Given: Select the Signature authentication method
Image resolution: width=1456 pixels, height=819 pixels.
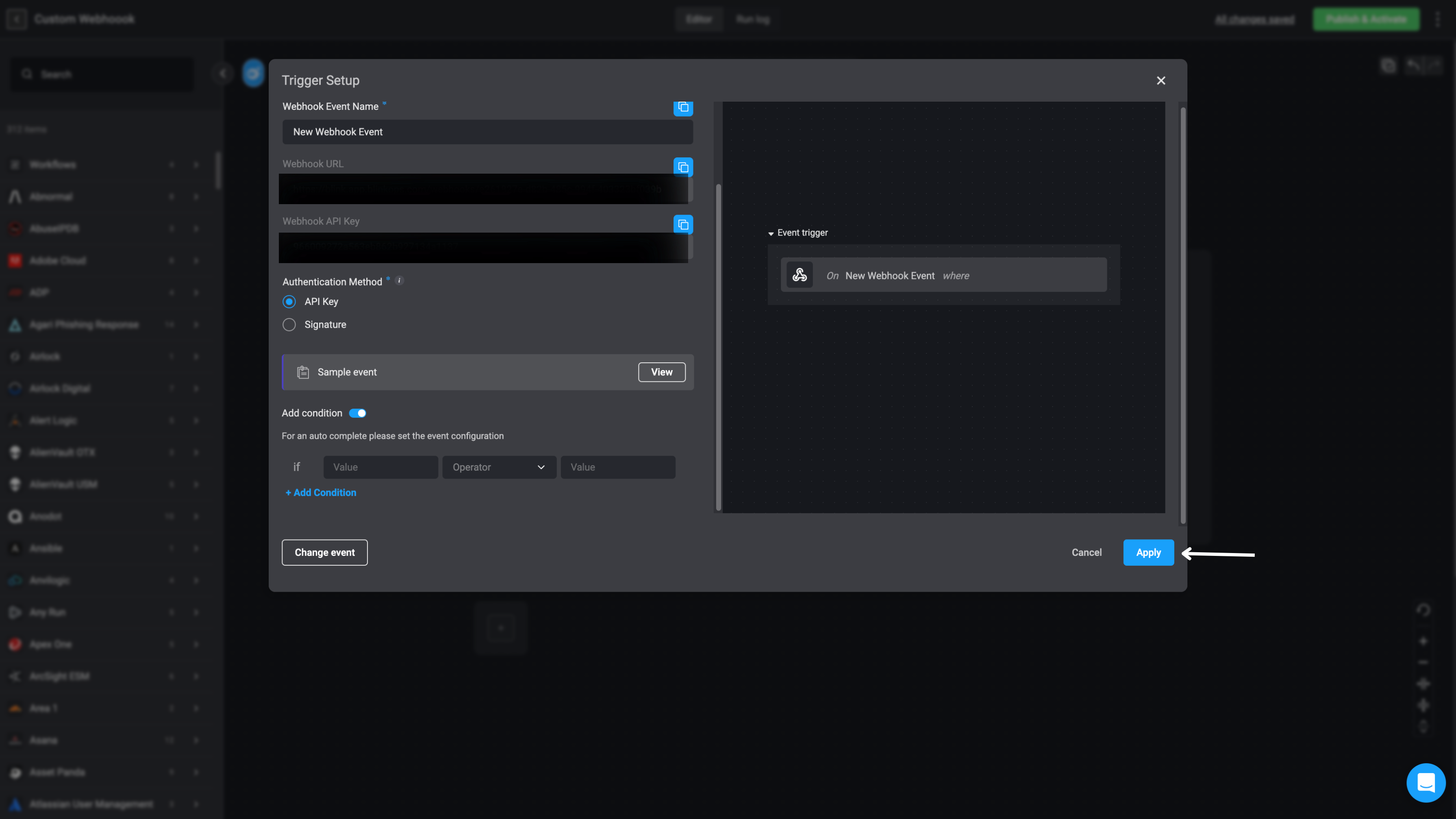Looking at the screenshot, I should tap(289, 325).
